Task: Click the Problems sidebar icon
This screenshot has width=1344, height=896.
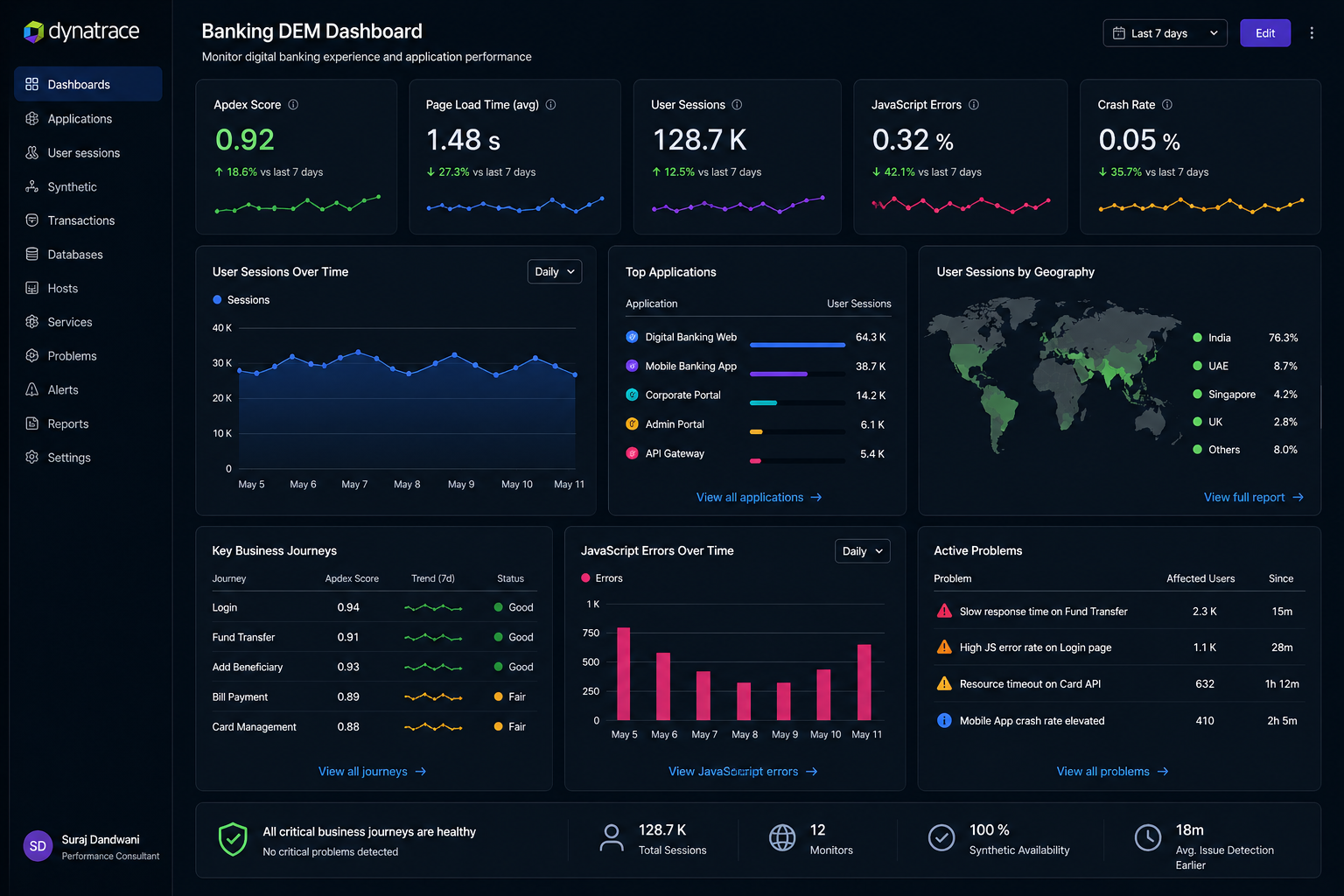Action: [x=32, y=355]
